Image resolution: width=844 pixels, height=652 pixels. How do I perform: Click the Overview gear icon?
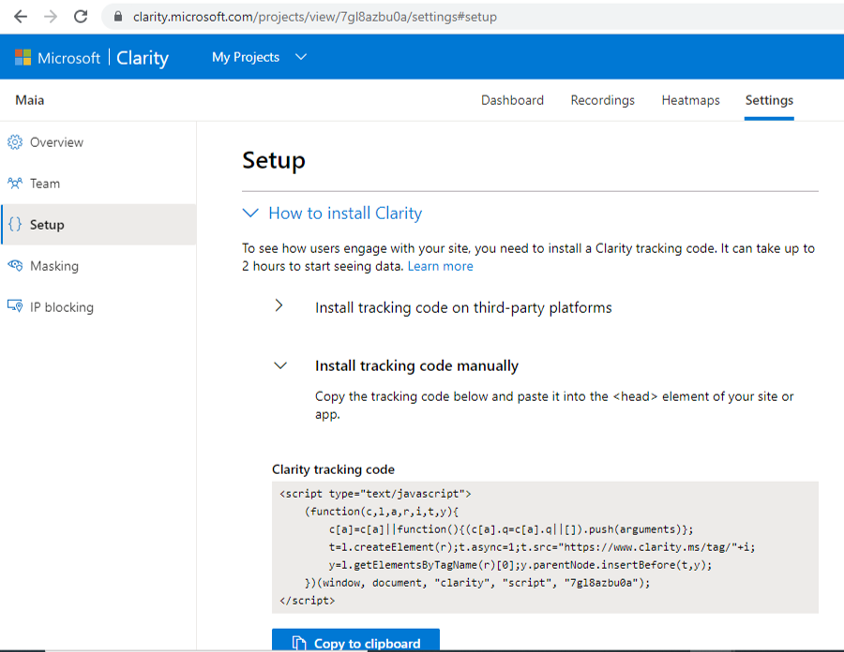(x=15, y=142)
